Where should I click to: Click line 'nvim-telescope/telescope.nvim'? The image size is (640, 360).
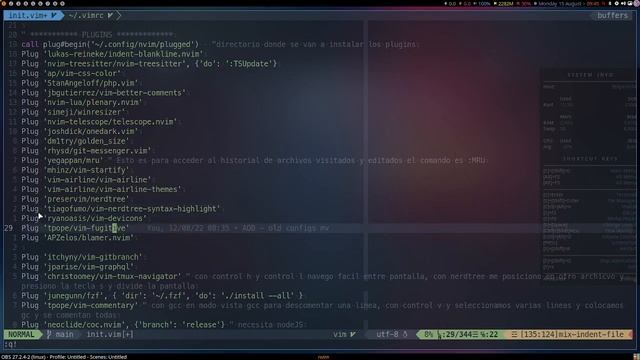click(x=99, y=122)
